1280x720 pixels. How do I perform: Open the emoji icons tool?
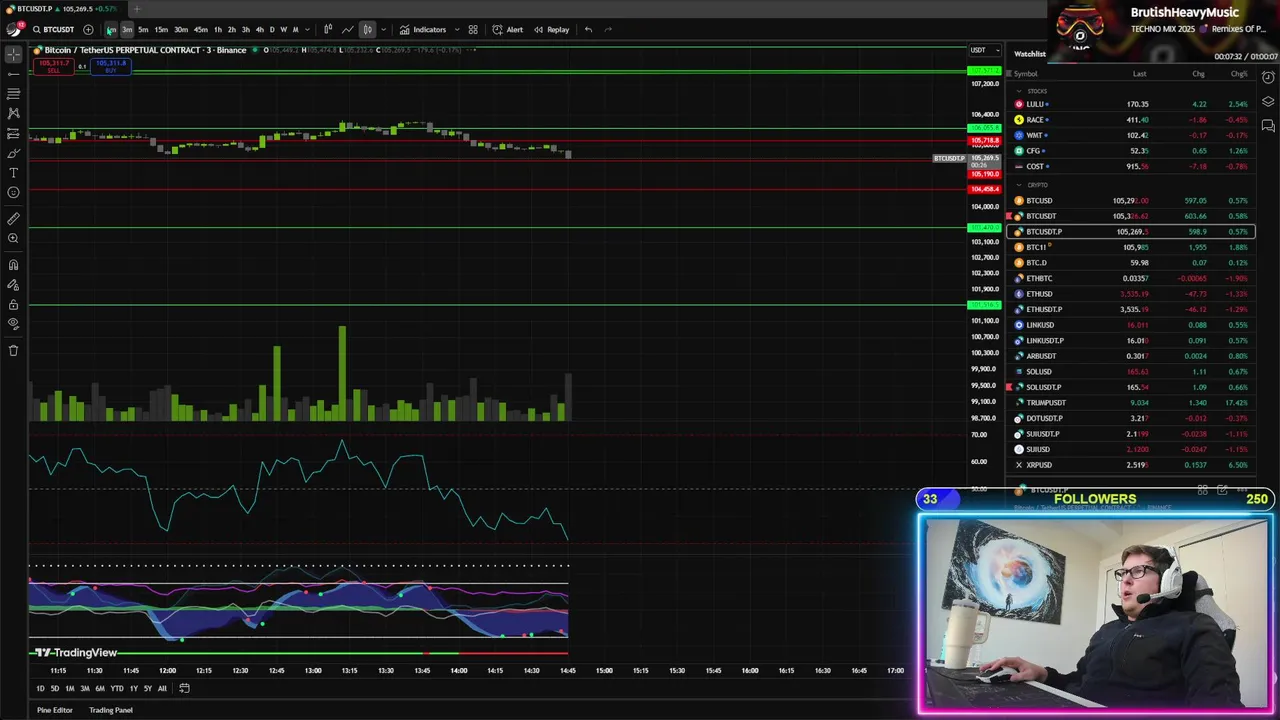pos(13,192)
